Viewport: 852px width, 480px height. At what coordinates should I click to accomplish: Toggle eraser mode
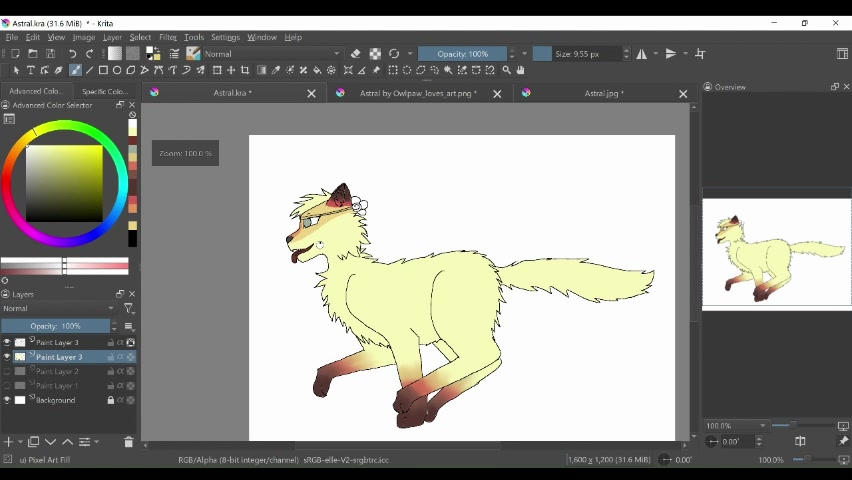tap(355, 53)
